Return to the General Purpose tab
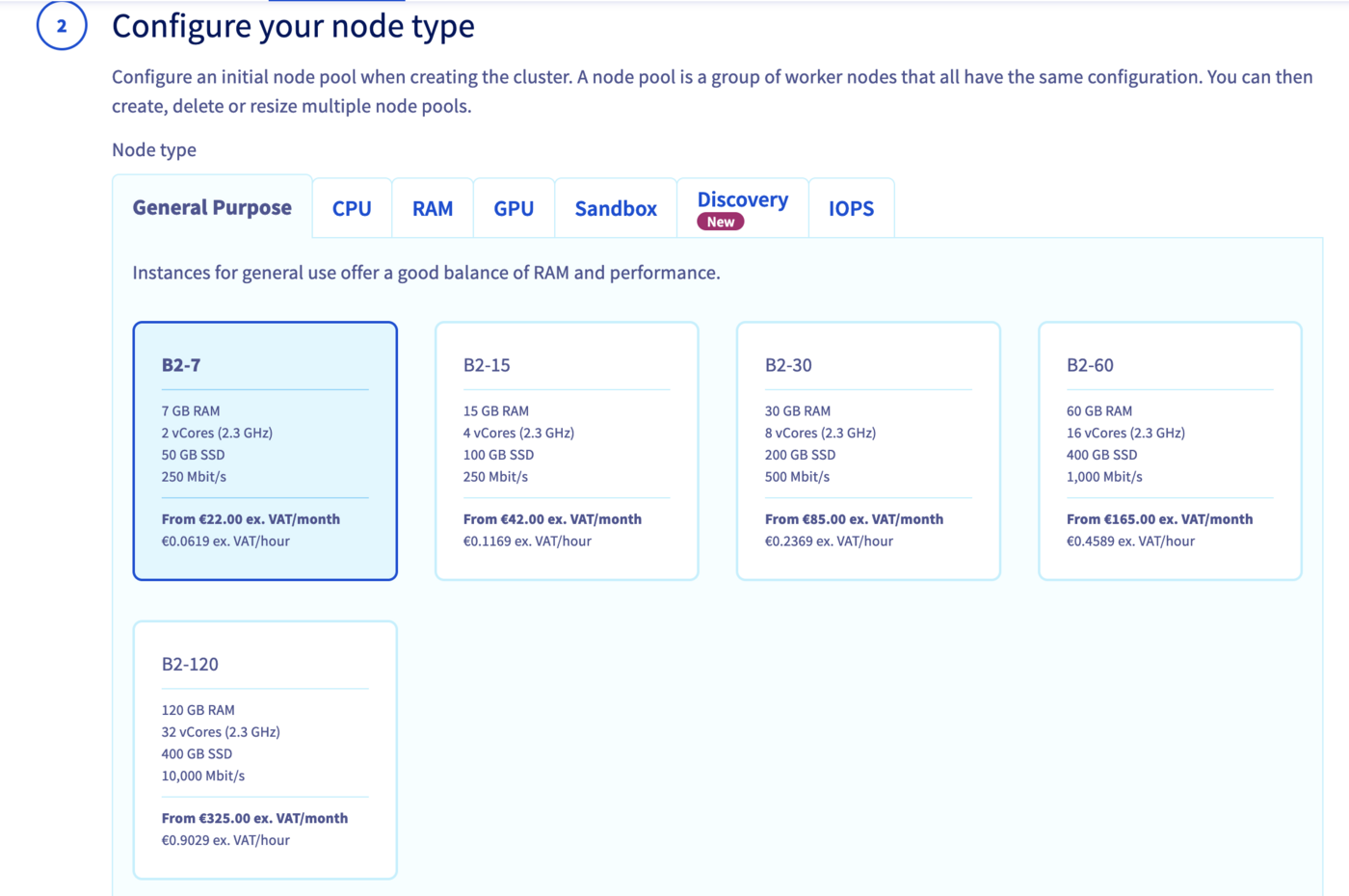The width and height of the screenshot is (1349, 896). [212, 207]
